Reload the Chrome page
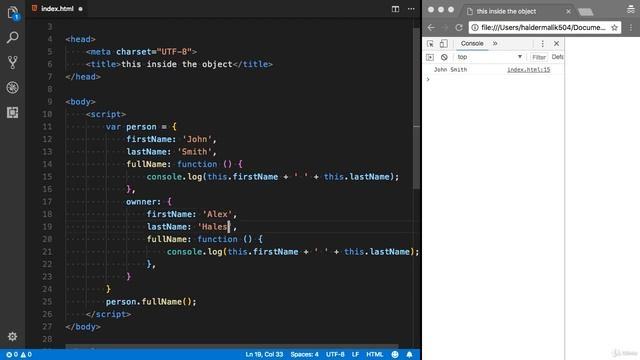Screen dimensions: 640x360 click(x=459, y=27)
